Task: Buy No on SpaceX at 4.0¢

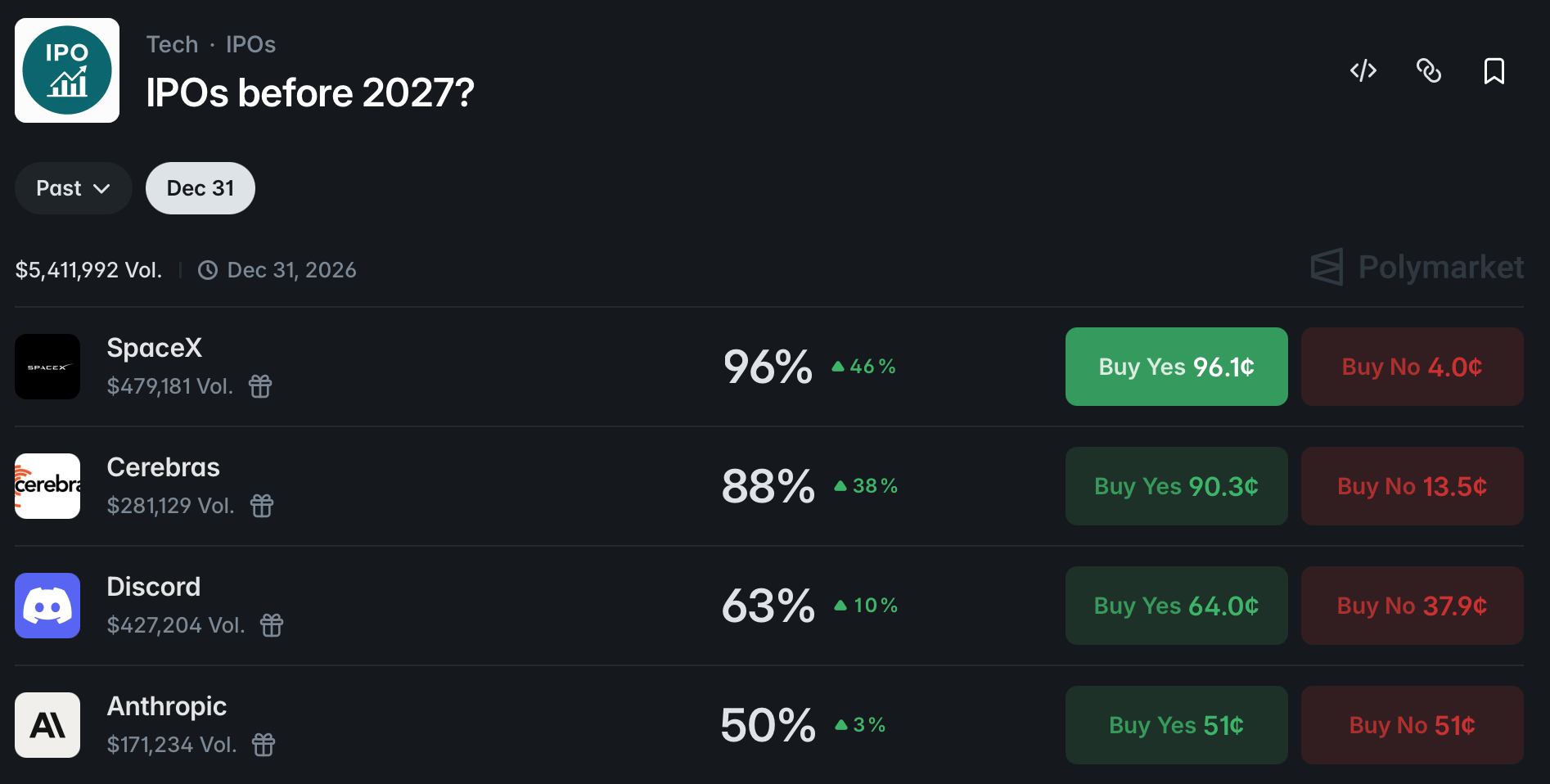Action: point(1412,367)
